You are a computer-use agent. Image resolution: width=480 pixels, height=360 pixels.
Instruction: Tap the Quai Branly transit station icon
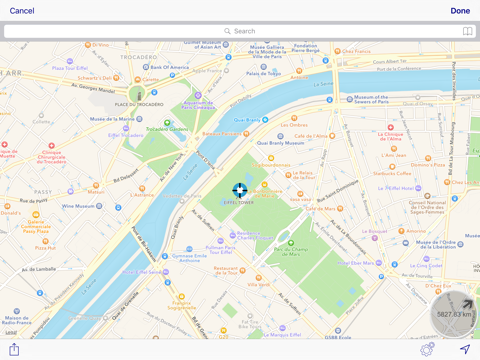(x=265, y=120)
